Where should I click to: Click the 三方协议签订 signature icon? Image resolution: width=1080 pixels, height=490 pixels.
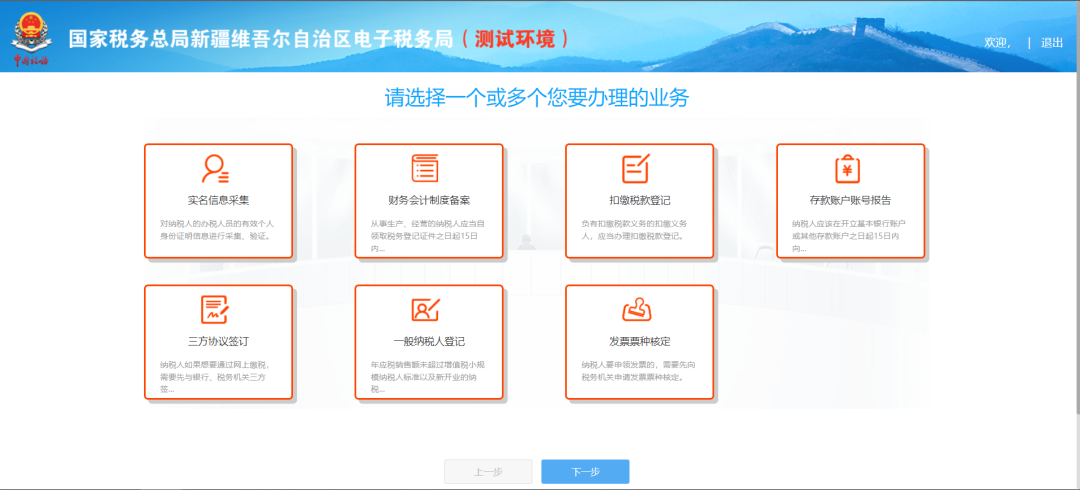coord(216,309)
